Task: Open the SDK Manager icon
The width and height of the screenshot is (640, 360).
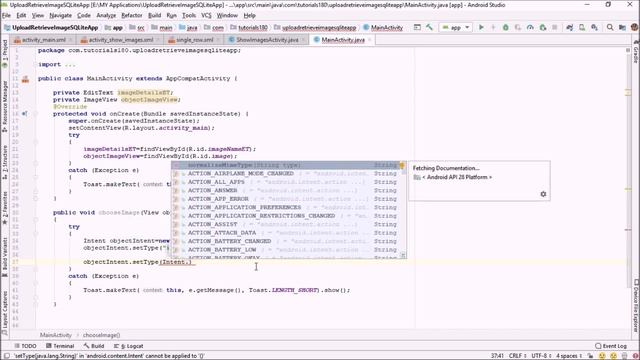Action: [594, 27]
